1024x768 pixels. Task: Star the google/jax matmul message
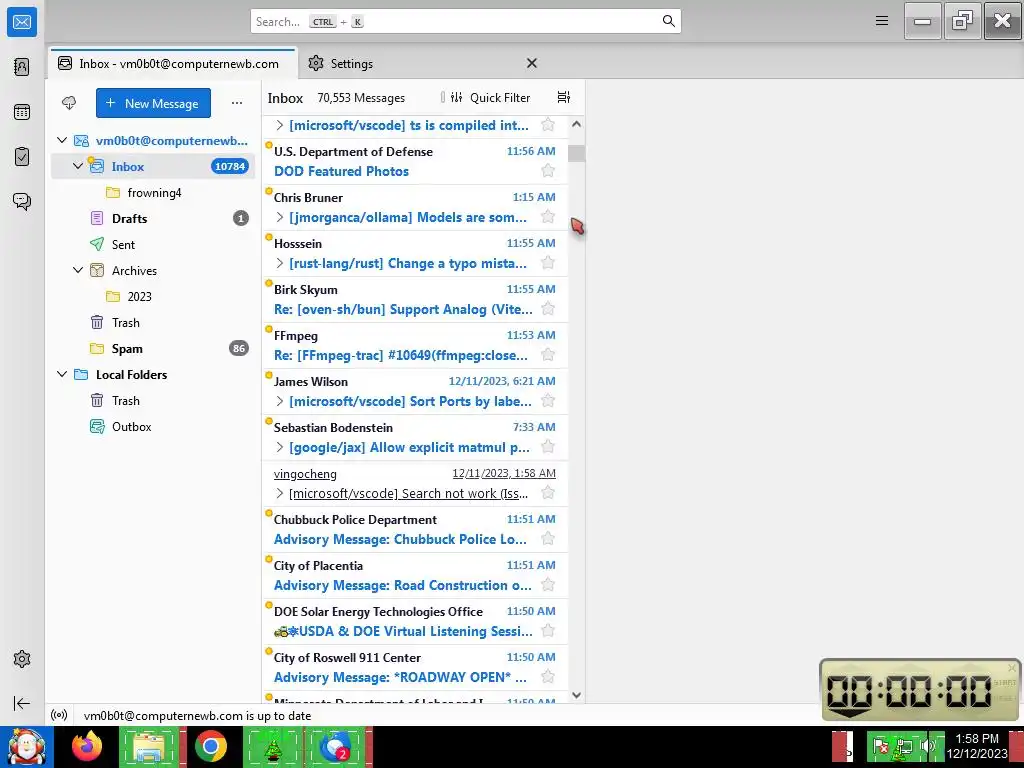(x=548, y=447)
